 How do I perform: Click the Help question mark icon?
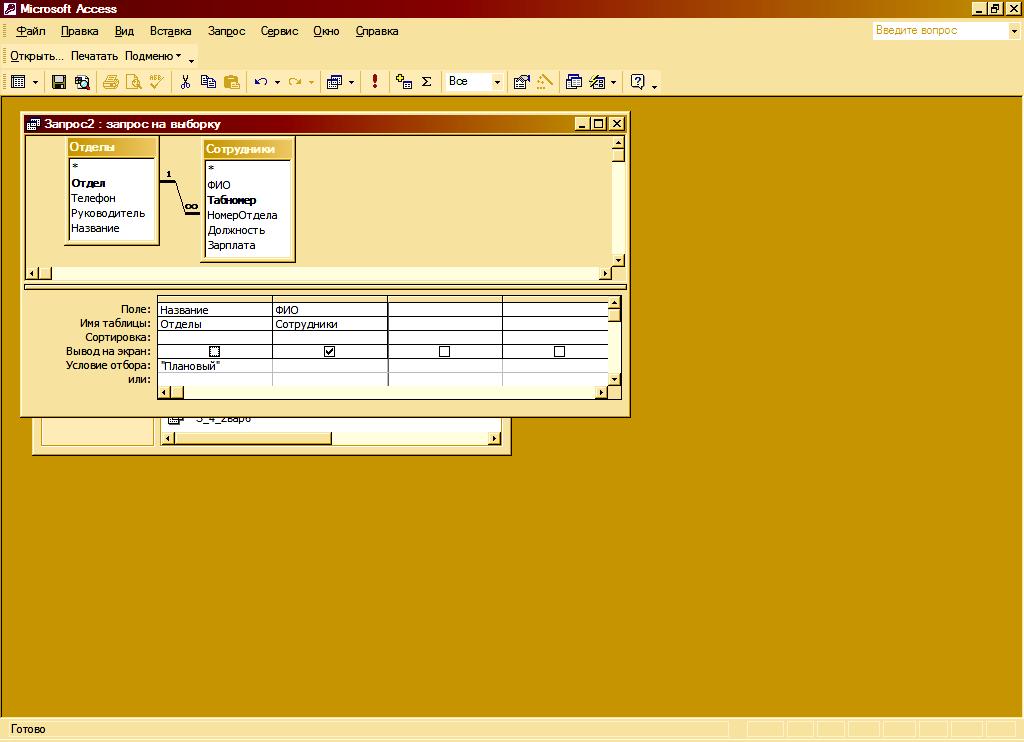point(637,82)
